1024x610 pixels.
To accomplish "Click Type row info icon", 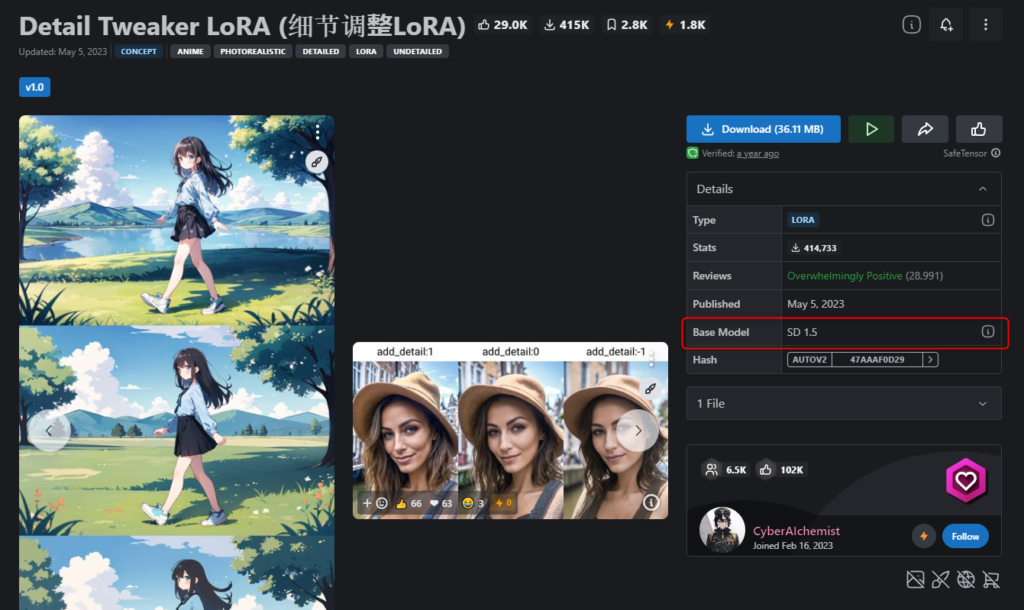I will coord(987,220).
